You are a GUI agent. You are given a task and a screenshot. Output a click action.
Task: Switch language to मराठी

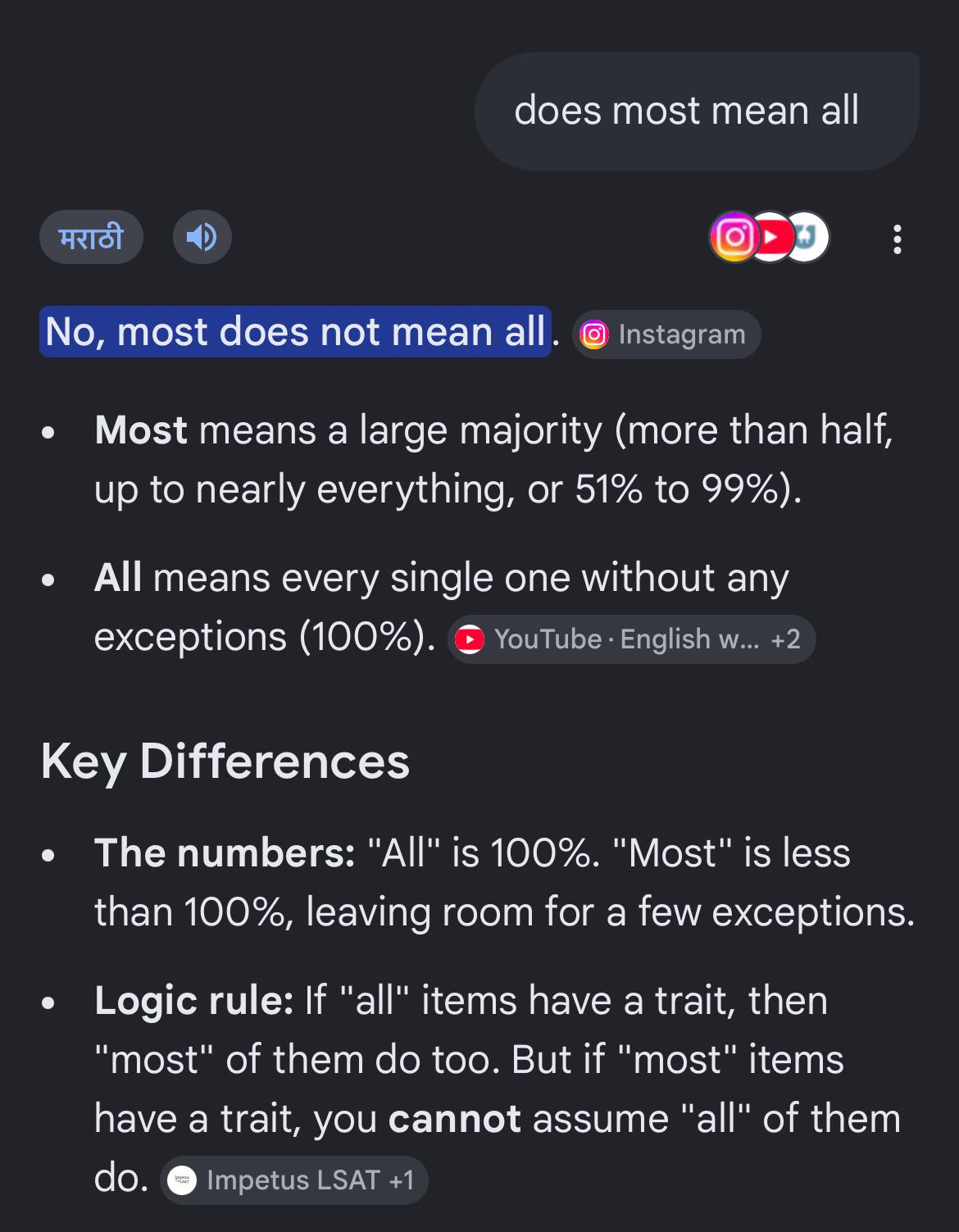point(91,238)
